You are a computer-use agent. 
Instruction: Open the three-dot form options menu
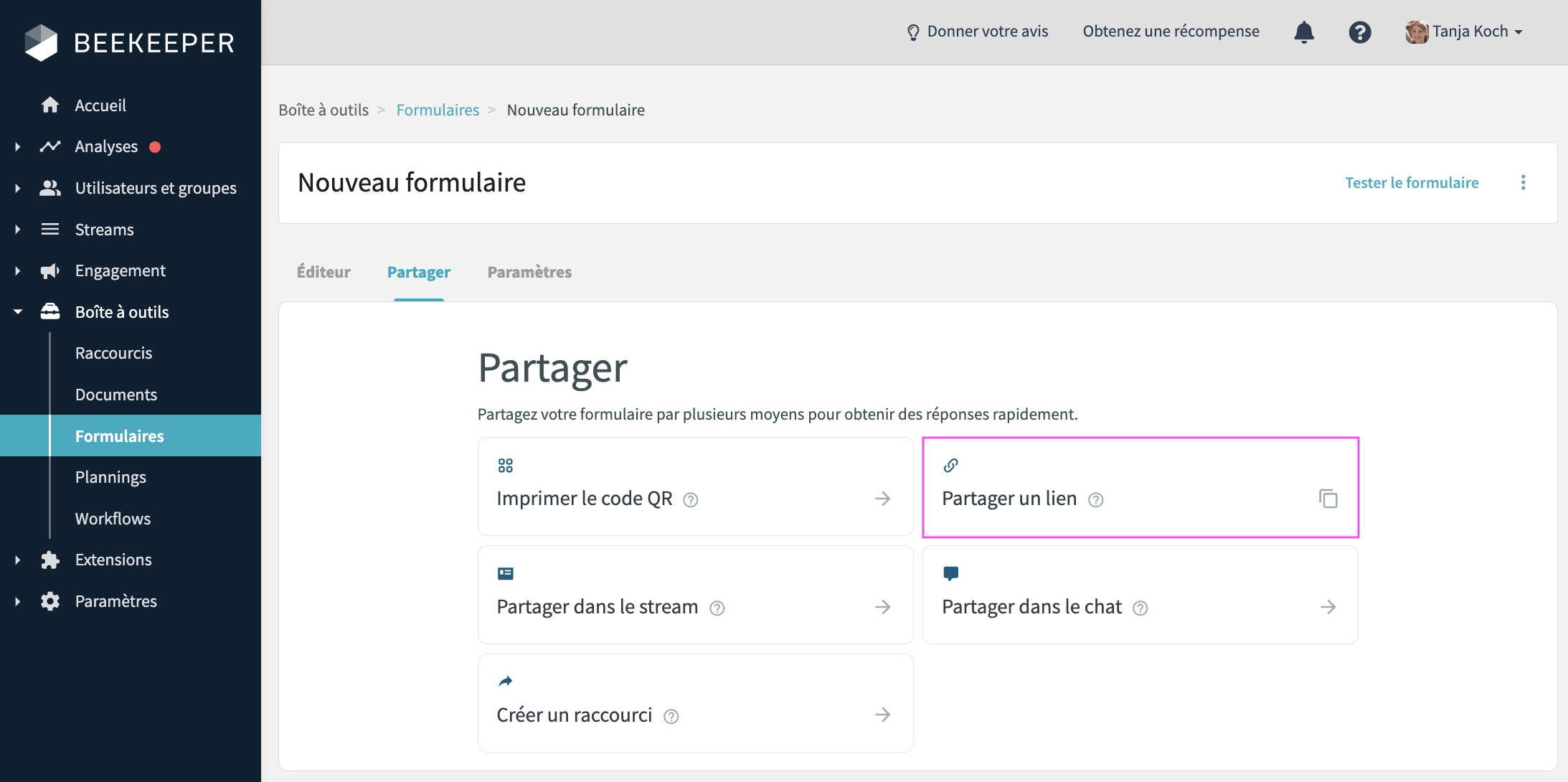click(1523, 183)
